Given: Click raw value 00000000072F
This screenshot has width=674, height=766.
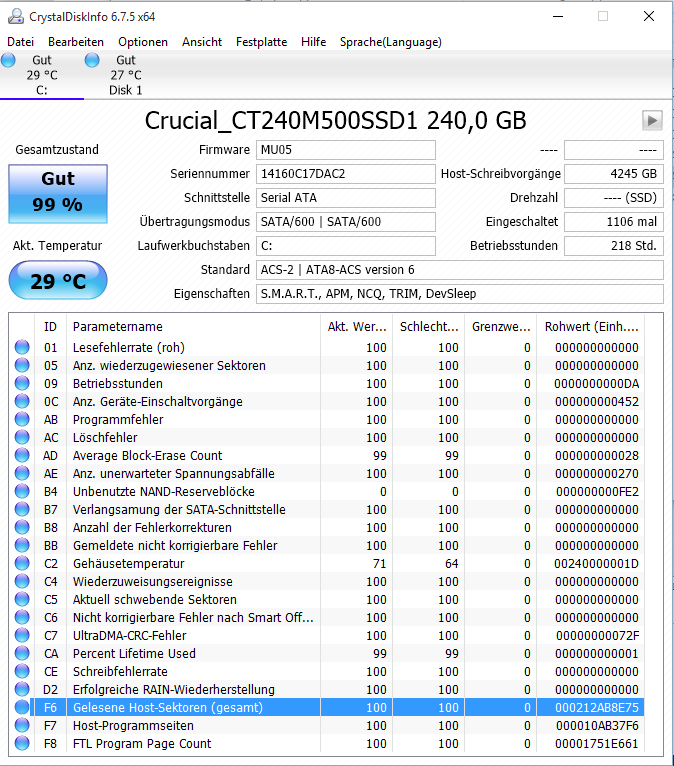Looking at the screenshot, I should [597, 636].
